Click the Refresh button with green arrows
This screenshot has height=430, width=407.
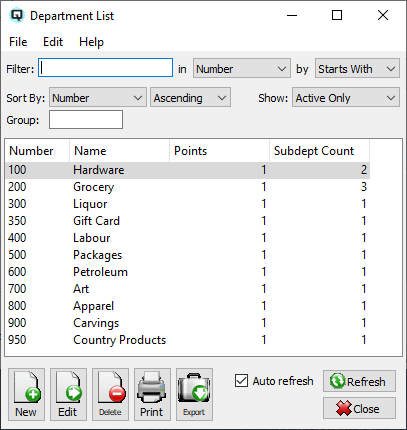click(x=359, y=381)
